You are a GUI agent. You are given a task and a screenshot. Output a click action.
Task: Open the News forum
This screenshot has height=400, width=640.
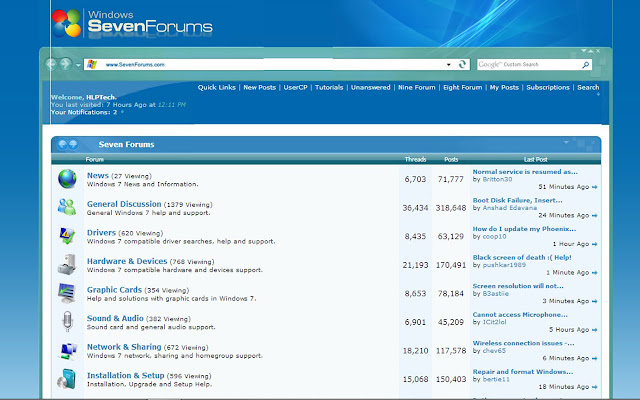click(98, 176)
